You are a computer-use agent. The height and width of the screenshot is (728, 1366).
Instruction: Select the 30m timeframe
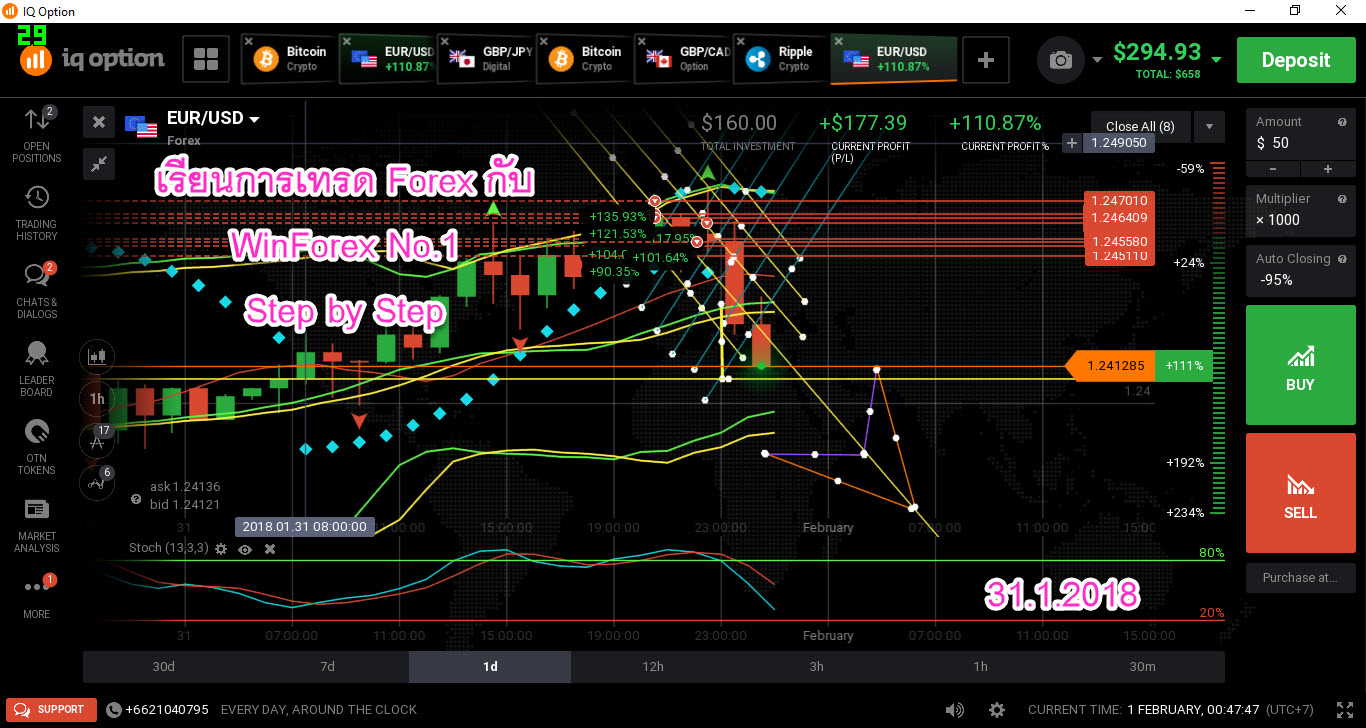[x=1142, y=666]
